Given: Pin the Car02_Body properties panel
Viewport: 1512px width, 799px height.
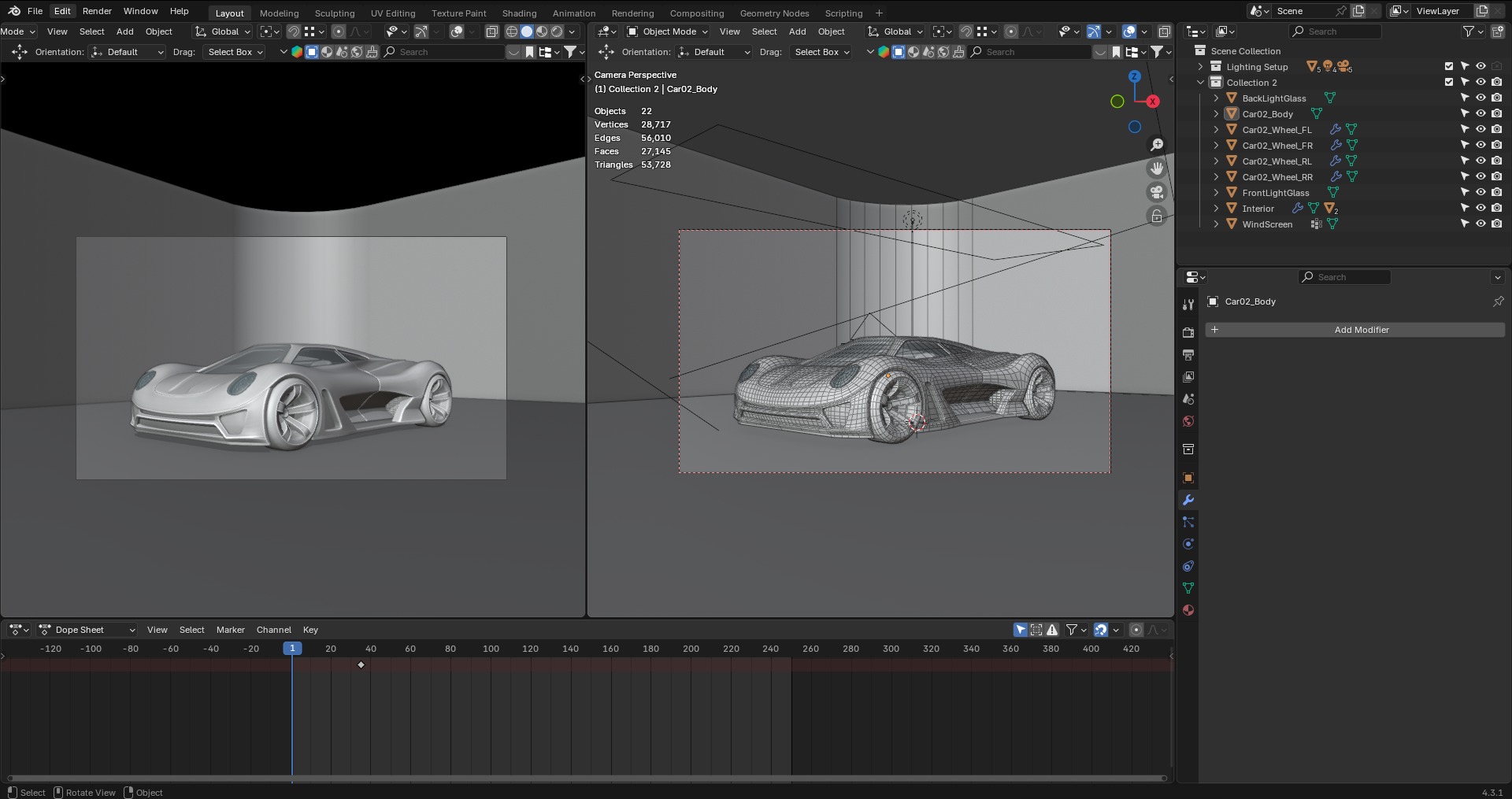Looking at the screenshot, I should (1498, 301).
